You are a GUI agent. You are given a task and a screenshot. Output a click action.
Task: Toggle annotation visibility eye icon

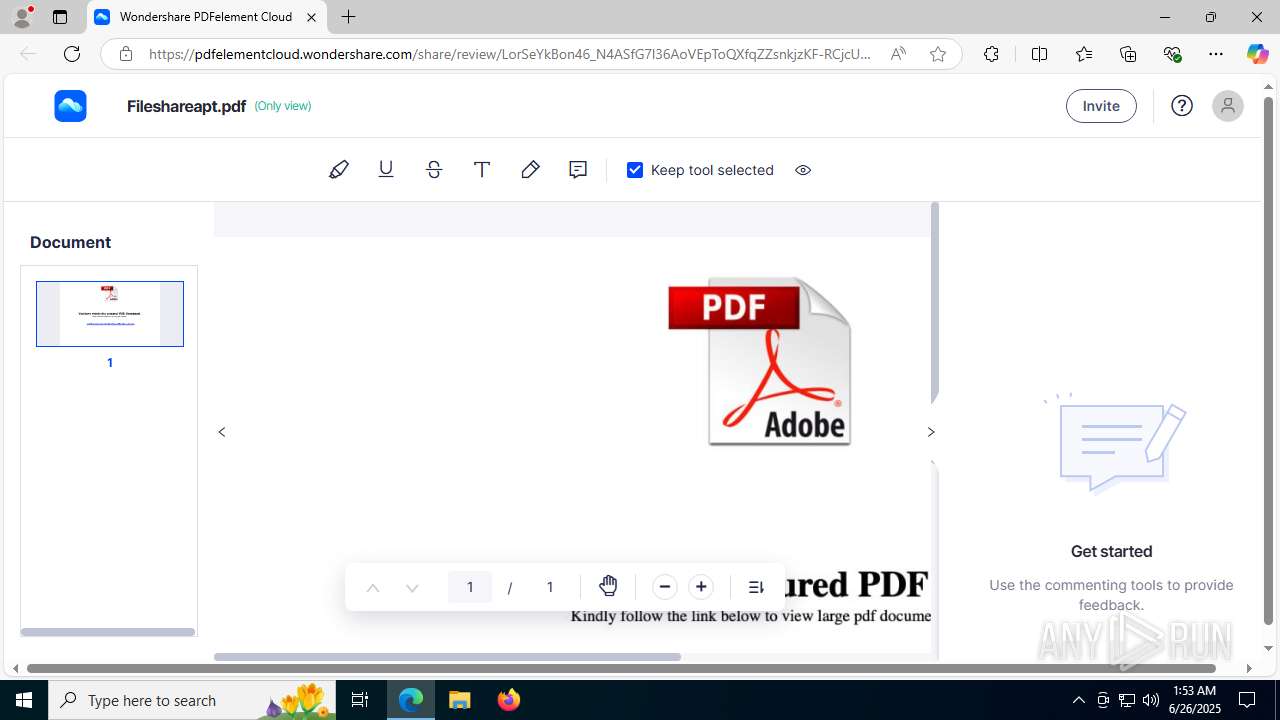coord(803,170)
